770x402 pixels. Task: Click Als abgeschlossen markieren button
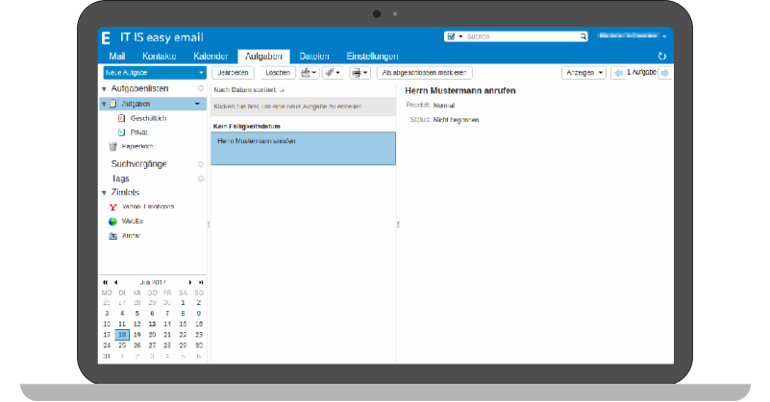coord(424,73)
